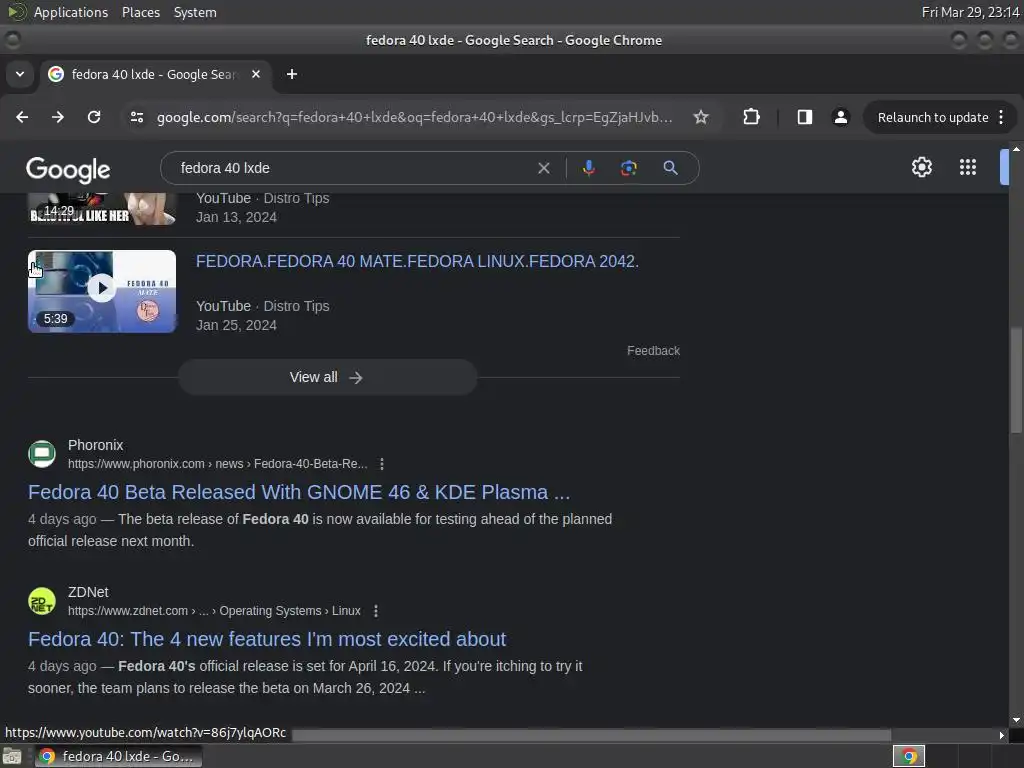Open the Places menu

click(140, 12)
